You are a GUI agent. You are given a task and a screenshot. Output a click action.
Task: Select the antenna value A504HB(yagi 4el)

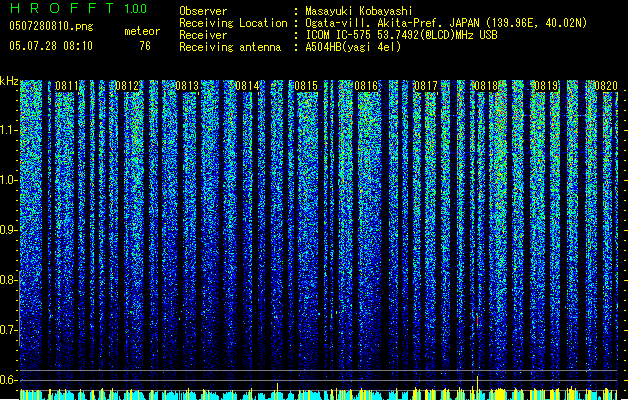[353, 47]
